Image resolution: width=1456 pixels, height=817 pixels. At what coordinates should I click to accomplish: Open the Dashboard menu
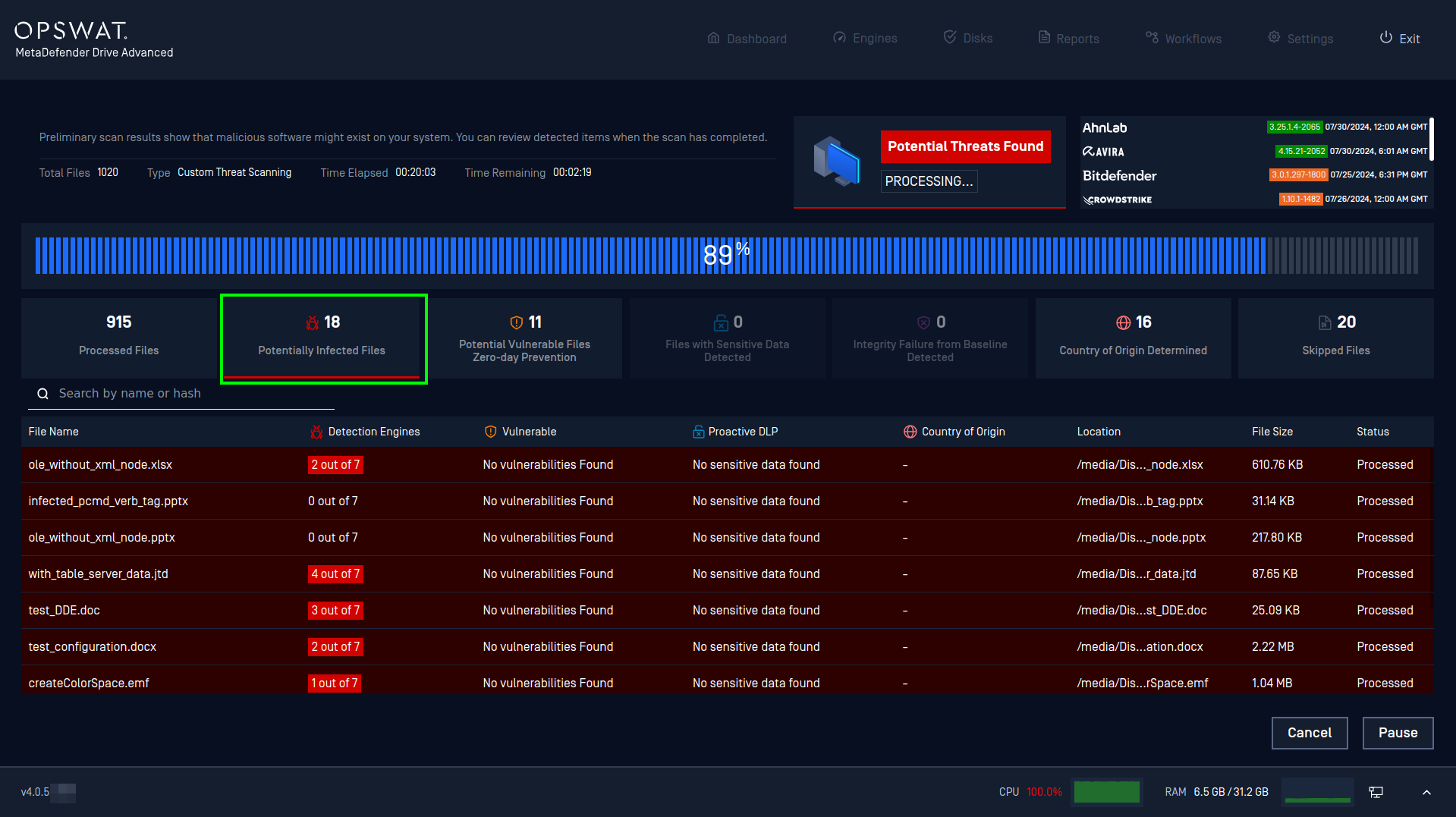(x=747, y=39)
